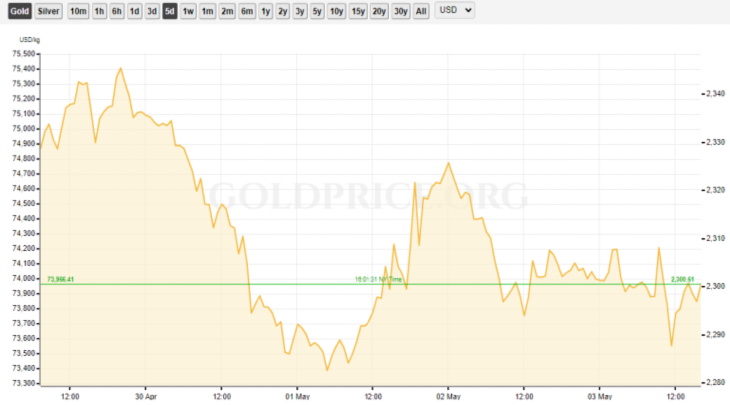This screenshot has height=405, width=730.
Task: Select the 15y range button
Action: click(x=358, y=11)
